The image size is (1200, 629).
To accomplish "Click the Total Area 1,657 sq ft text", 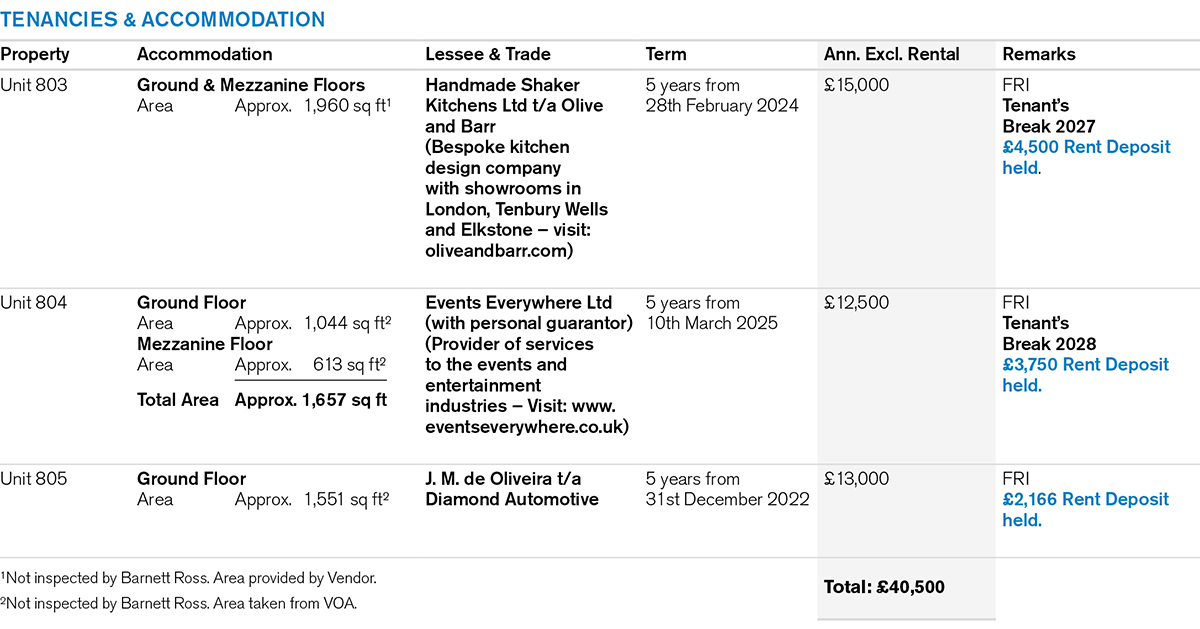I will point(262,400).
